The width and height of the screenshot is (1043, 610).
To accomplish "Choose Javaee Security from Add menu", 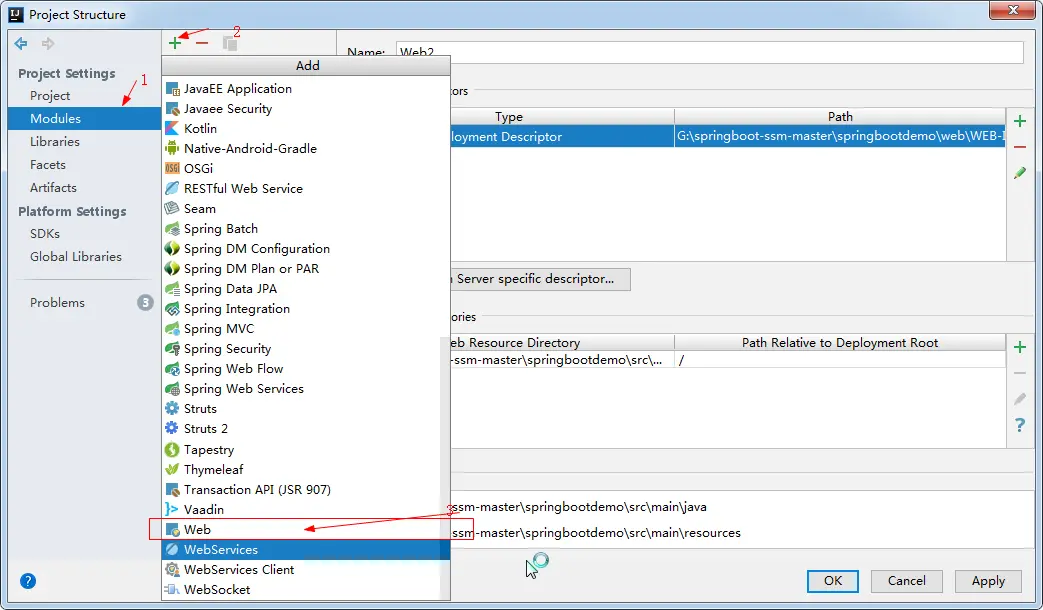I will pyautogui.click(x=305, y=108).
